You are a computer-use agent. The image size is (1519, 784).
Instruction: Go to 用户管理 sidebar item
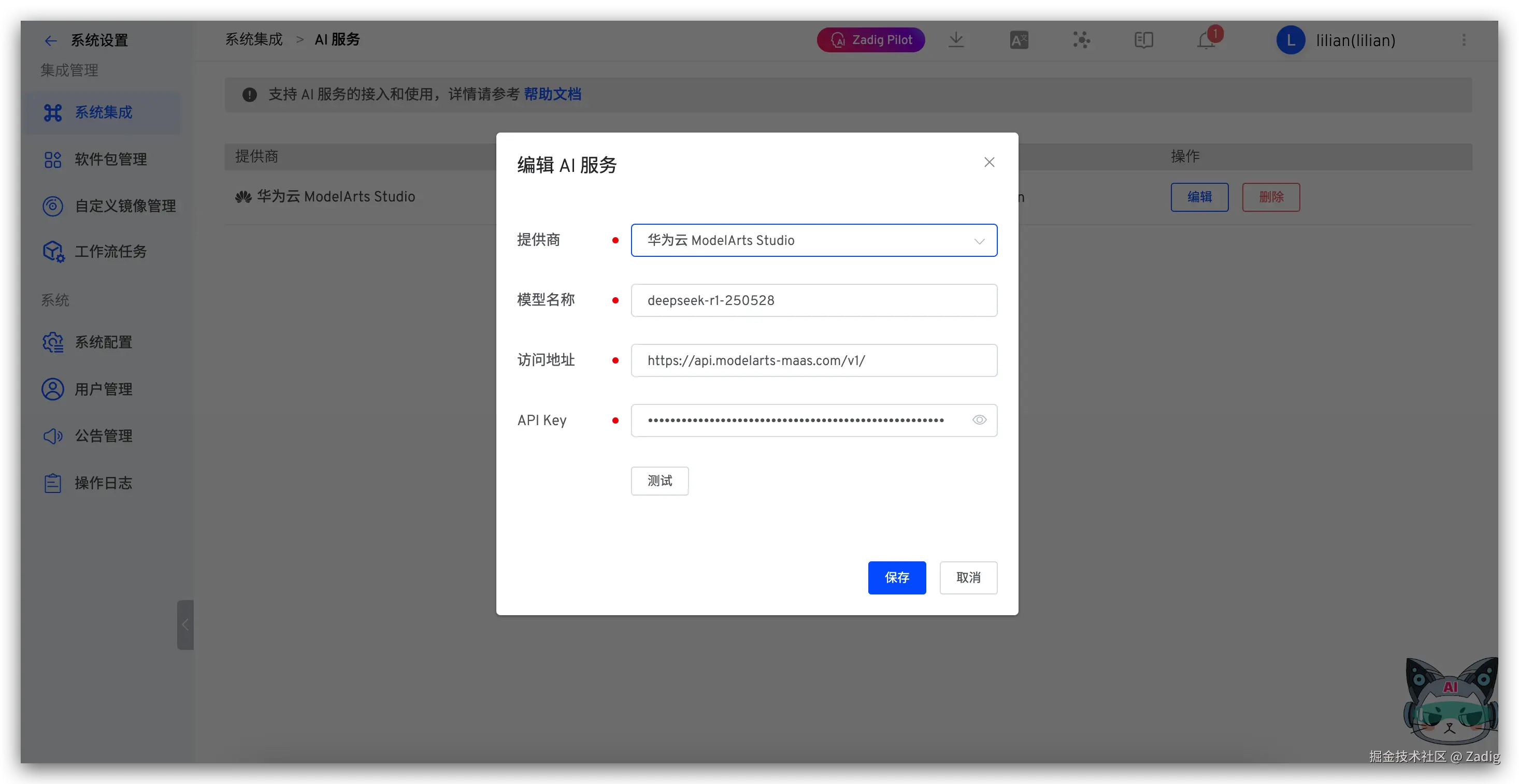click(x=103, y=389)
